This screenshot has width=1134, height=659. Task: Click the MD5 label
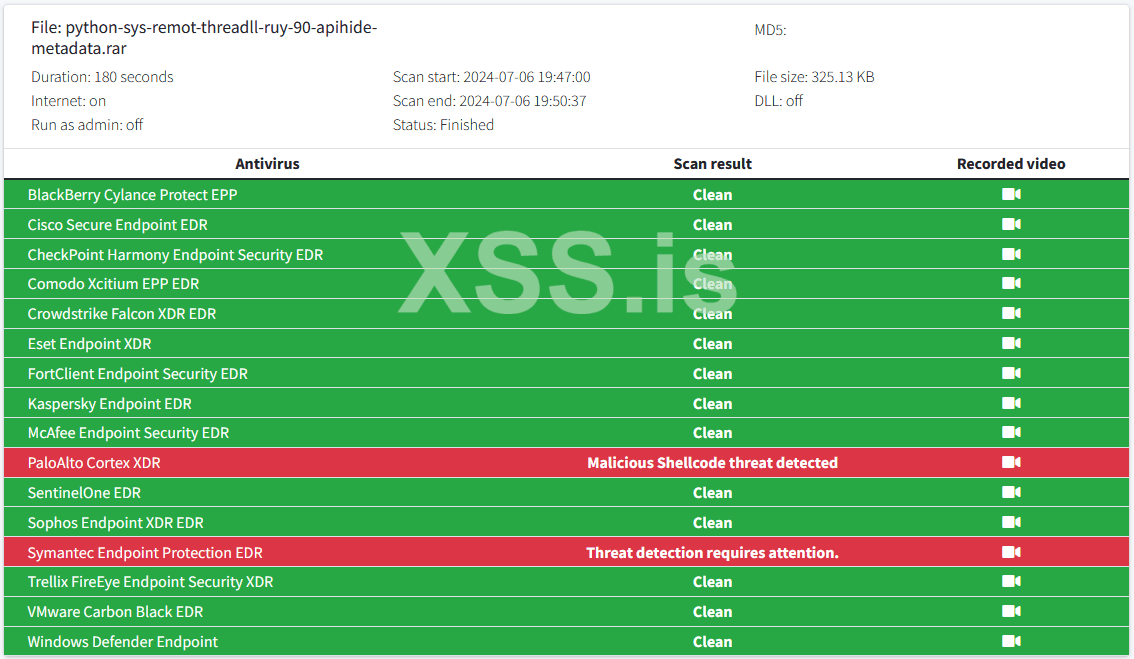coord(770,30)
